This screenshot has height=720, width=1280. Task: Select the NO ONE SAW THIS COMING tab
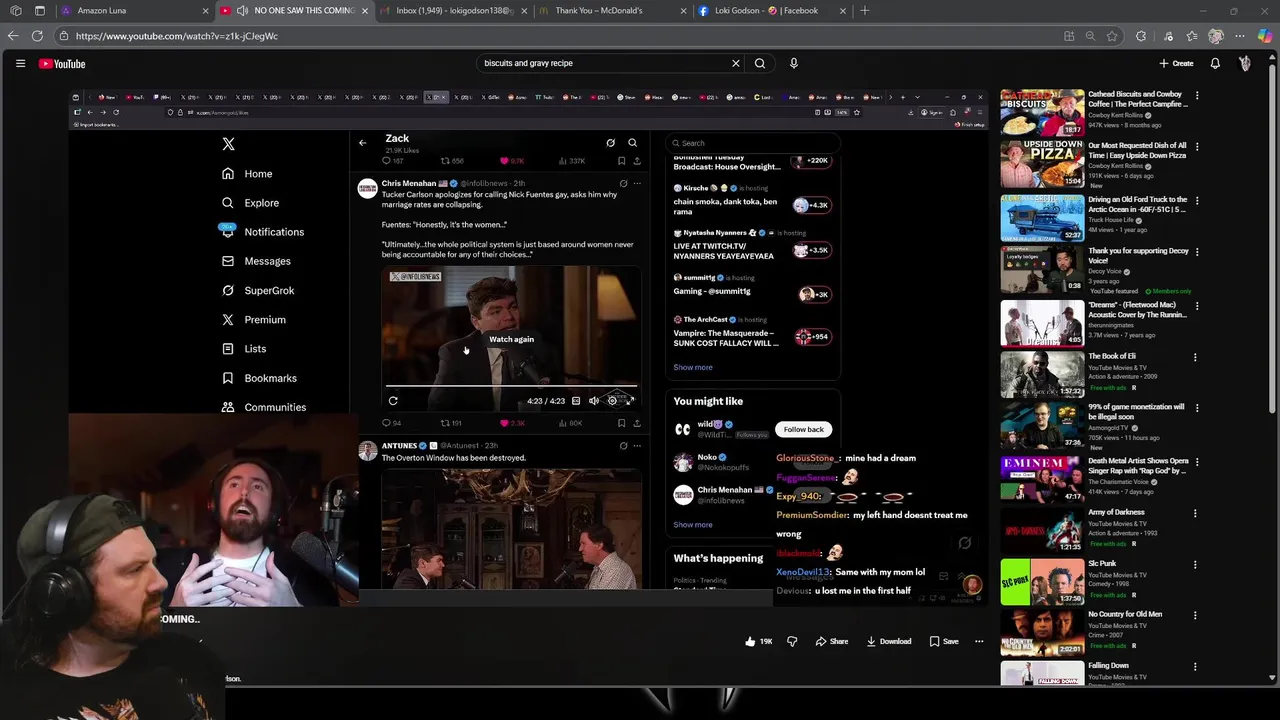[x=294, y=11]
